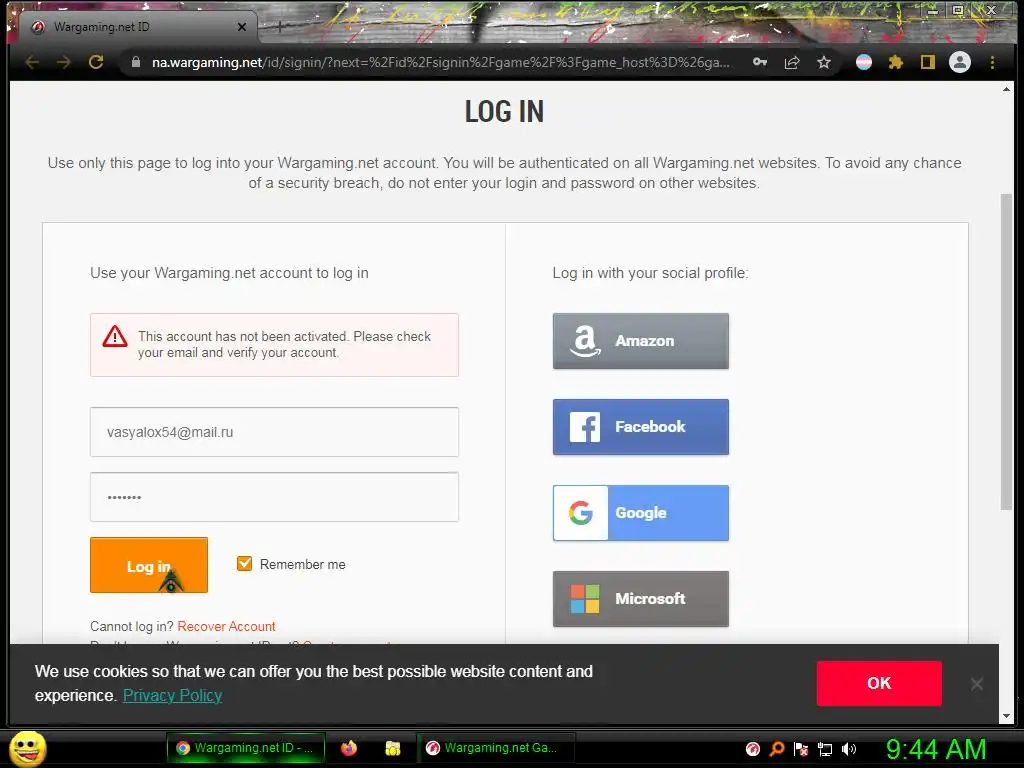This screenshot has width=1024, height=768.
Task: Toggle the browser side panel icon
Action: coord(927,62)
